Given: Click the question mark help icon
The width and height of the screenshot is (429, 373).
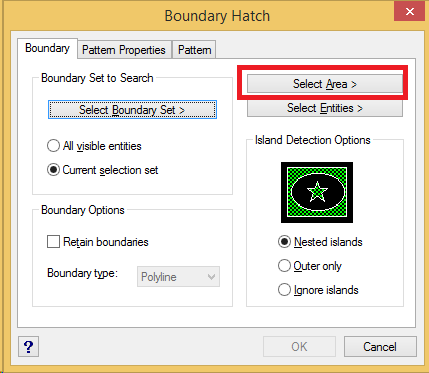Looking at the screenshot, I should point(28,347).
